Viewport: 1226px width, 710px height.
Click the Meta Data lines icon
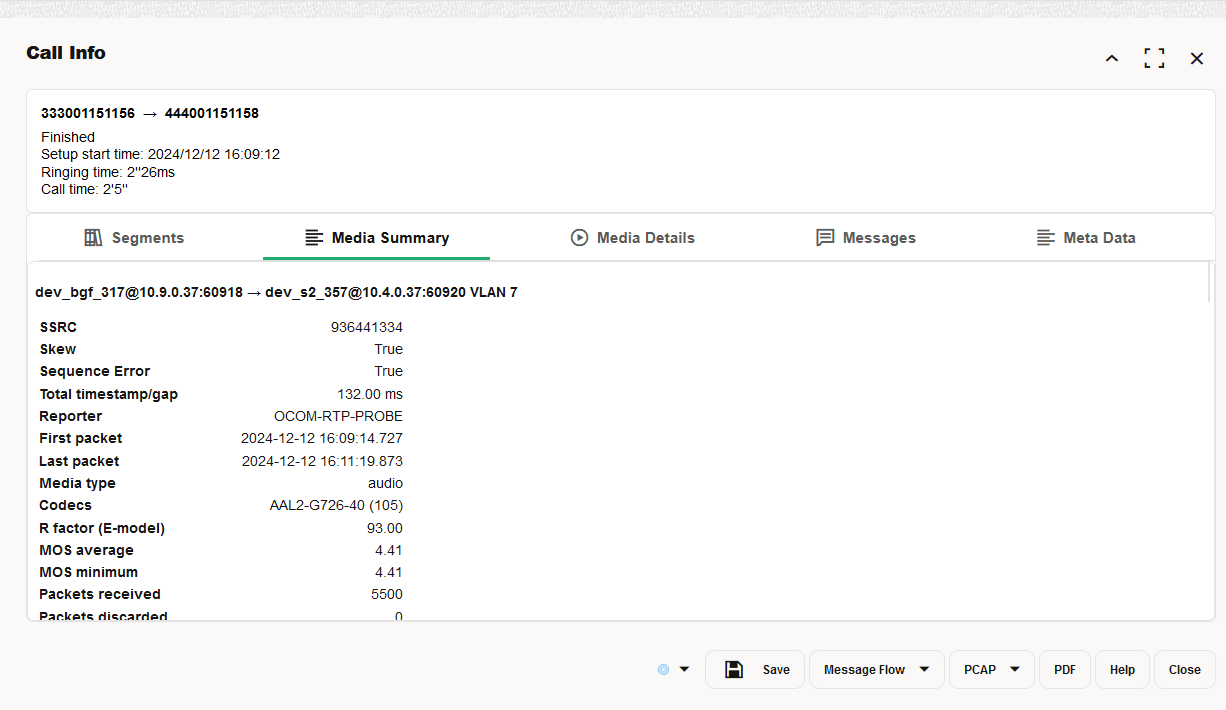[x=1046, y=237]
